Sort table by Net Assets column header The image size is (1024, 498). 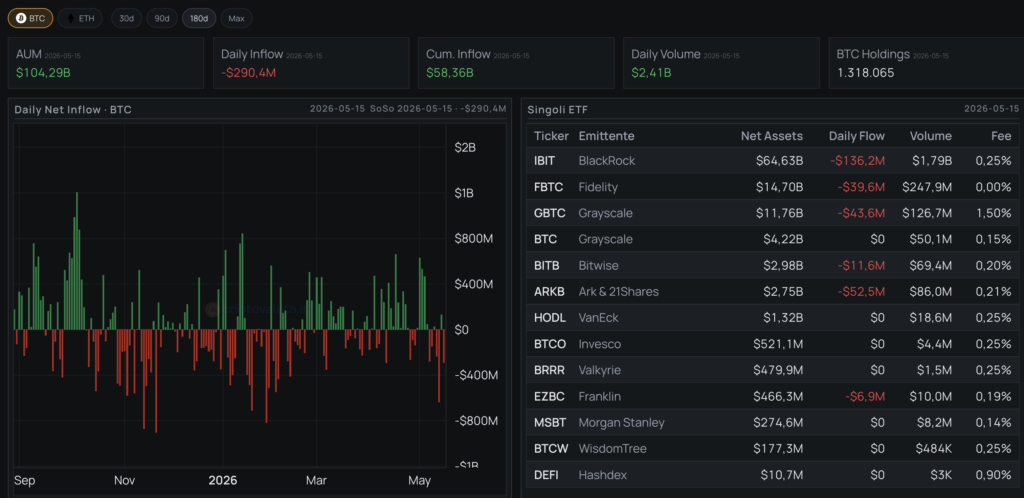771,136
